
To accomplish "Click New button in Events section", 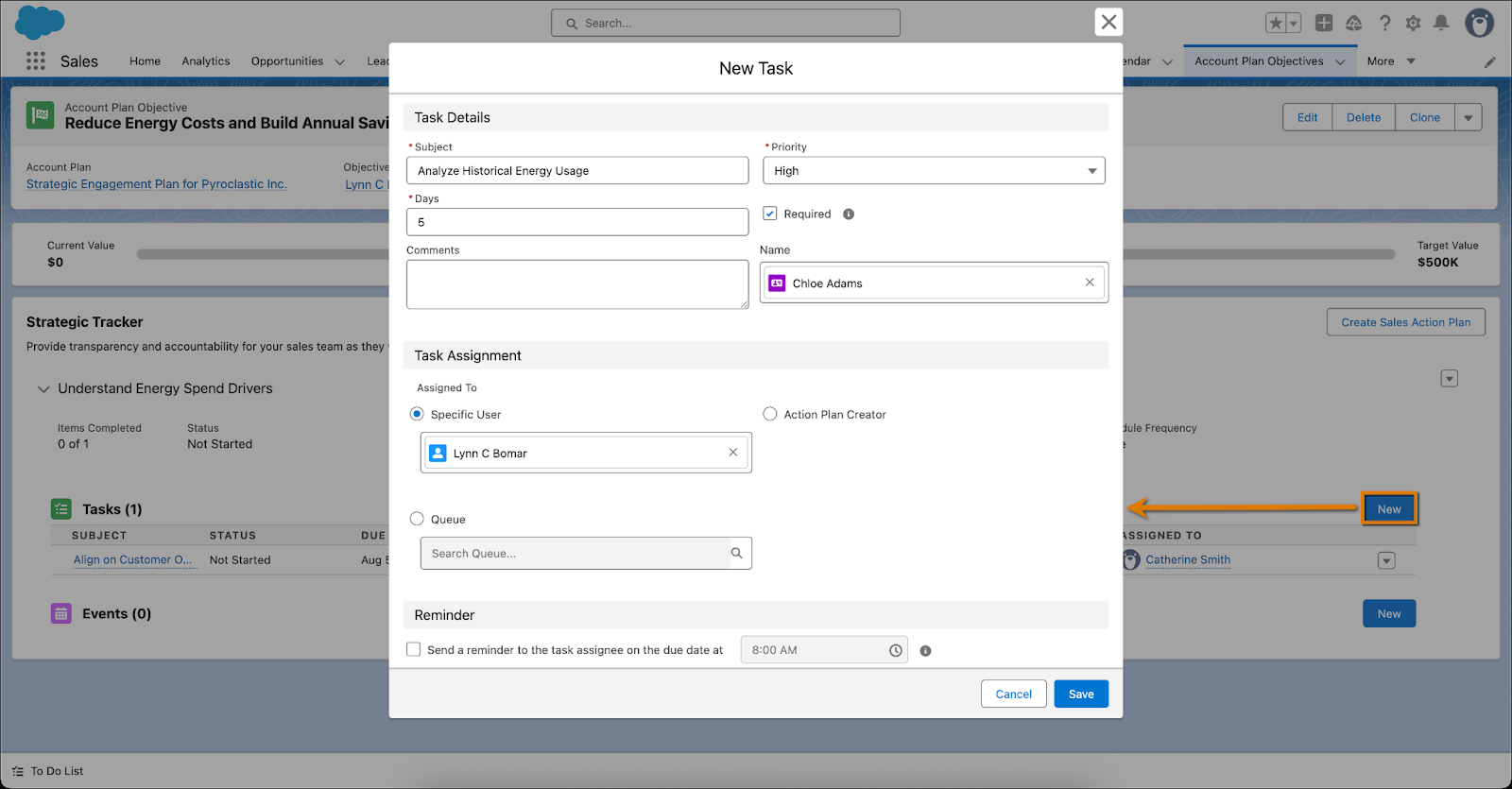I will pyautogui.click(x=1389, y=613).
